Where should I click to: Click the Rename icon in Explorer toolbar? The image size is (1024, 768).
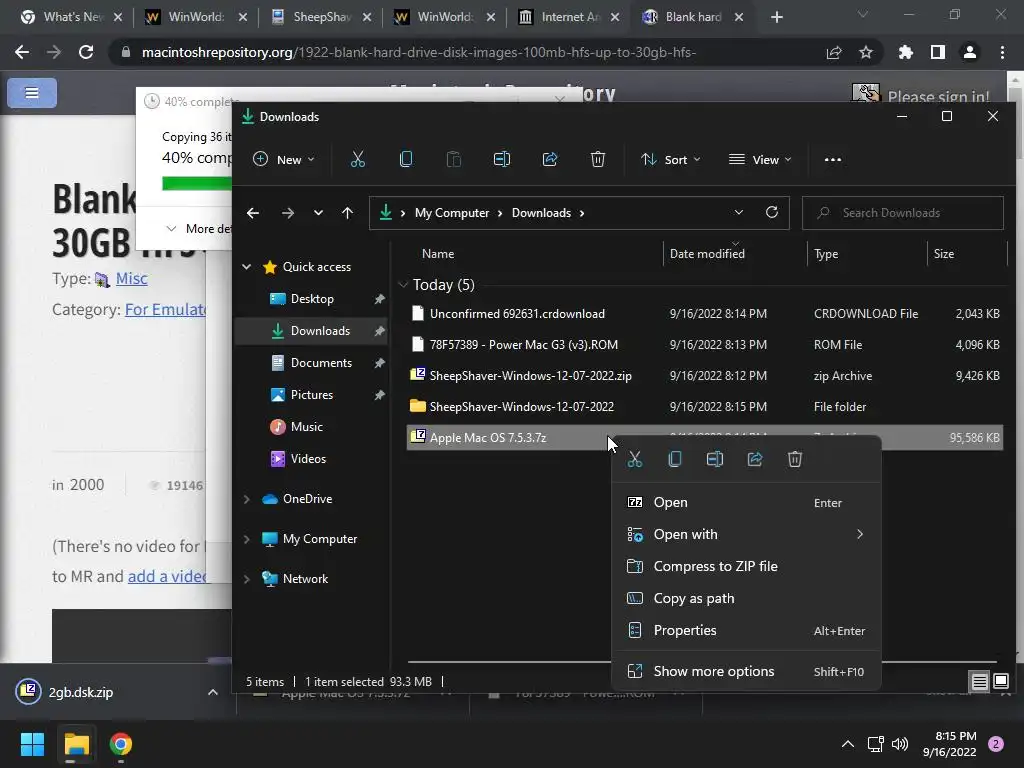(x=502, y=159)
